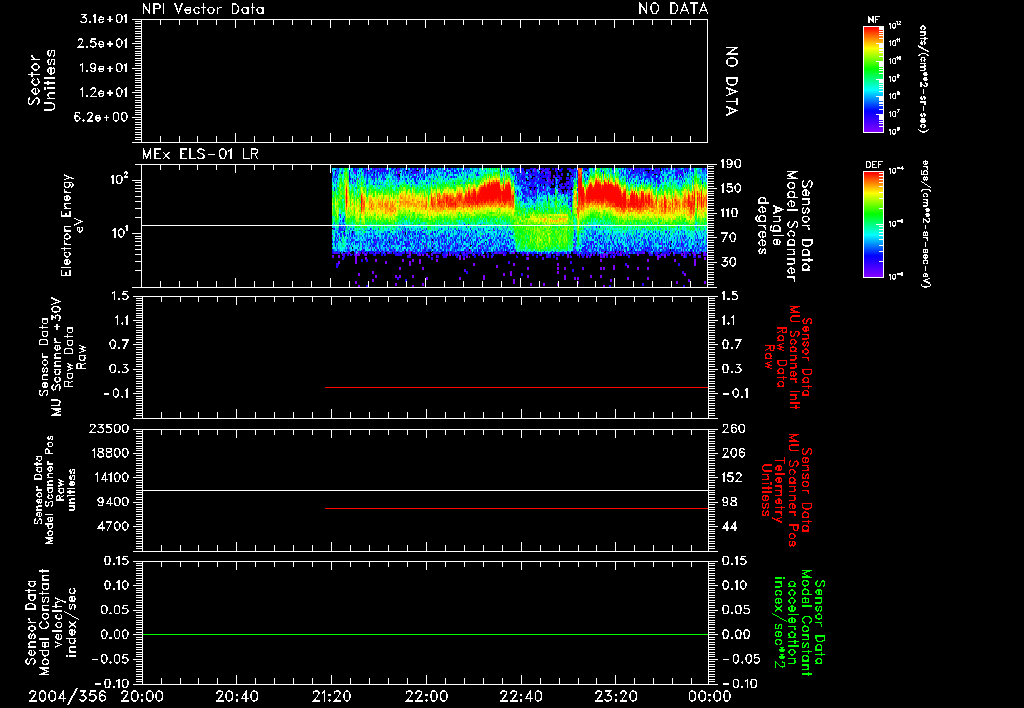The height and width of the screenshot is (708, 1024).
Task: Click the "18800" scanner position tick label
Action: point(109,453)
